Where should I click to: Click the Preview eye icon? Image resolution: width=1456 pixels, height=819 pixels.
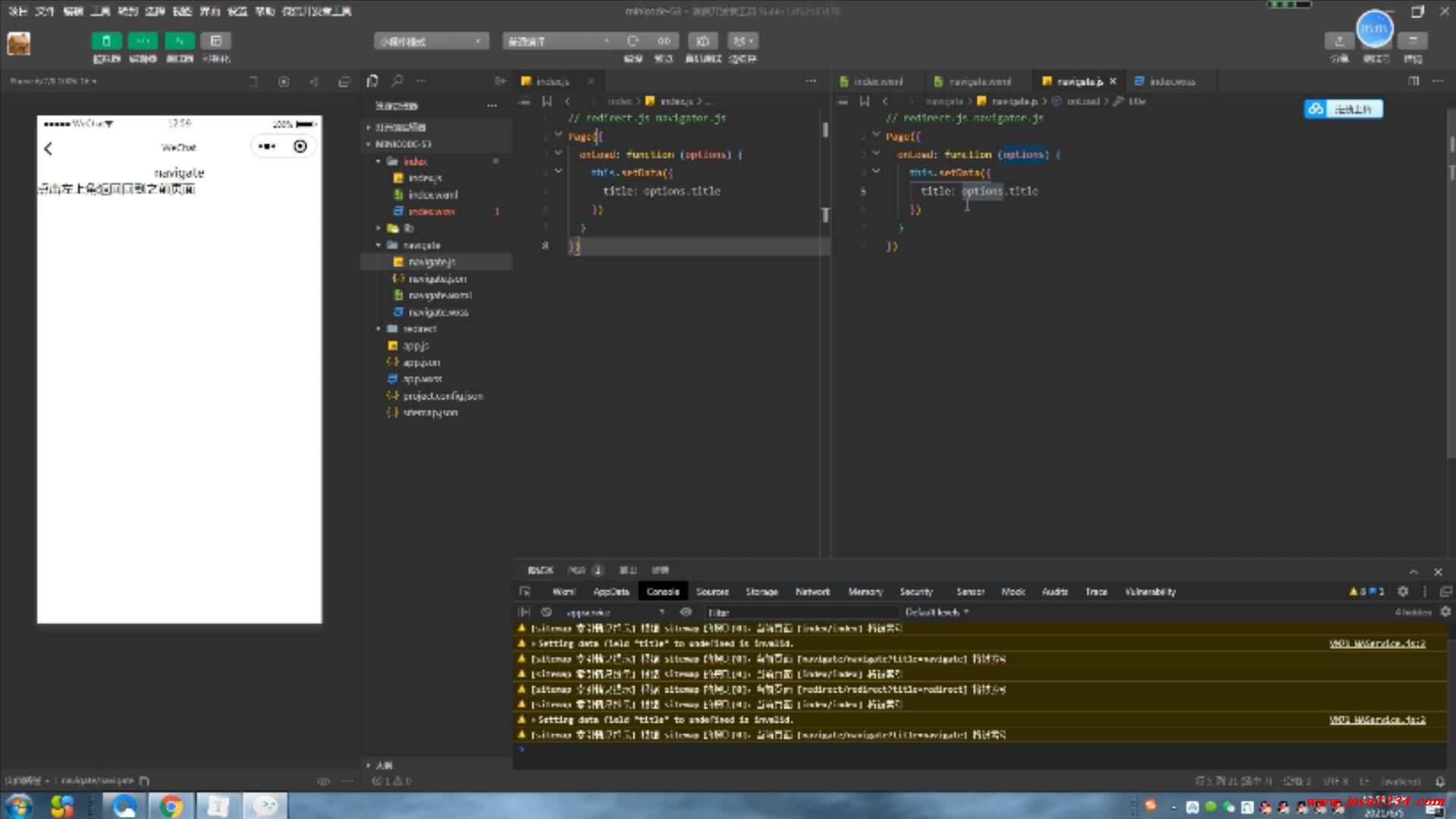[x=664, y=41]
